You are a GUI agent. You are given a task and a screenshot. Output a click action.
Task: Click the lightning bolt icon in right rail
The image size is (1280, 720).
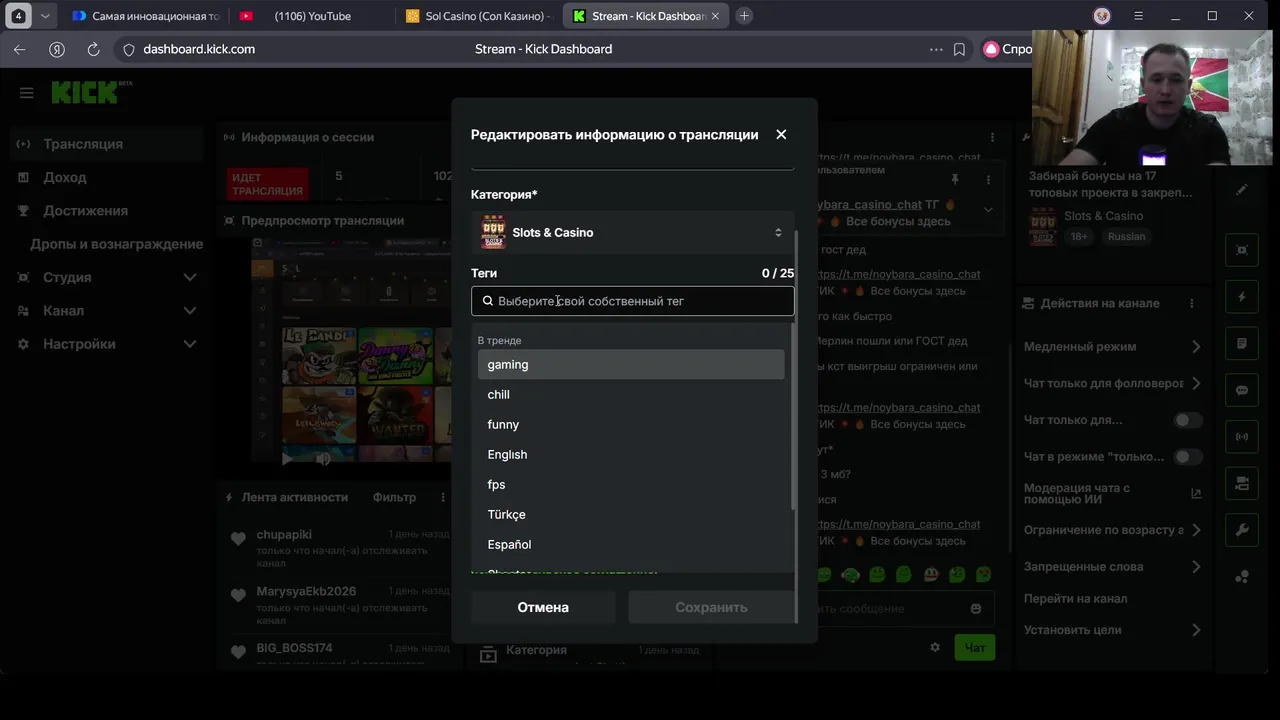coord(1242,297)
